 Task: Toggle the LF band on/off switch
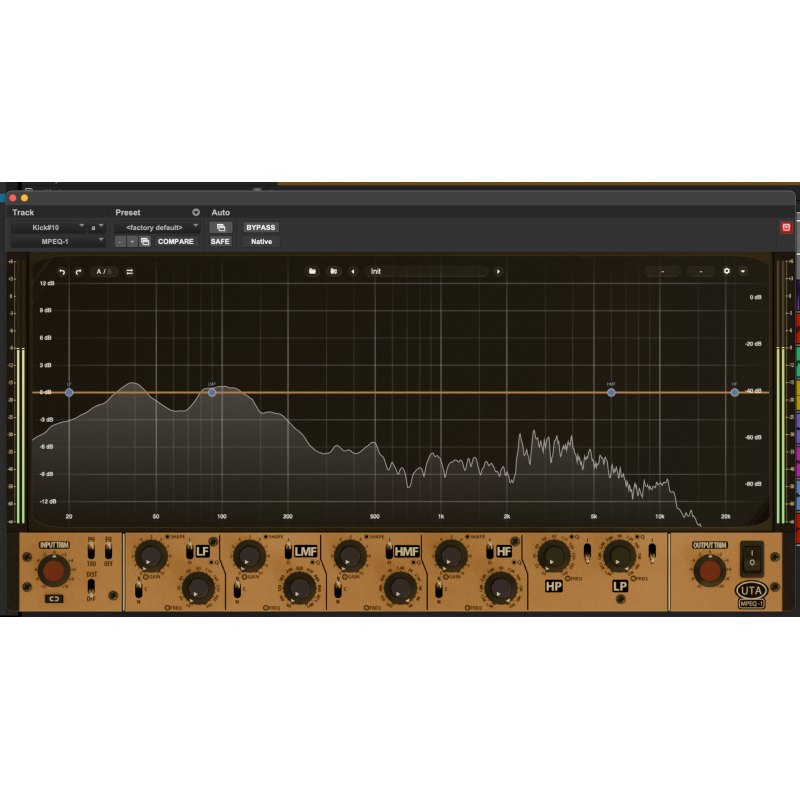pyautogui.click(x=189, y=551)
